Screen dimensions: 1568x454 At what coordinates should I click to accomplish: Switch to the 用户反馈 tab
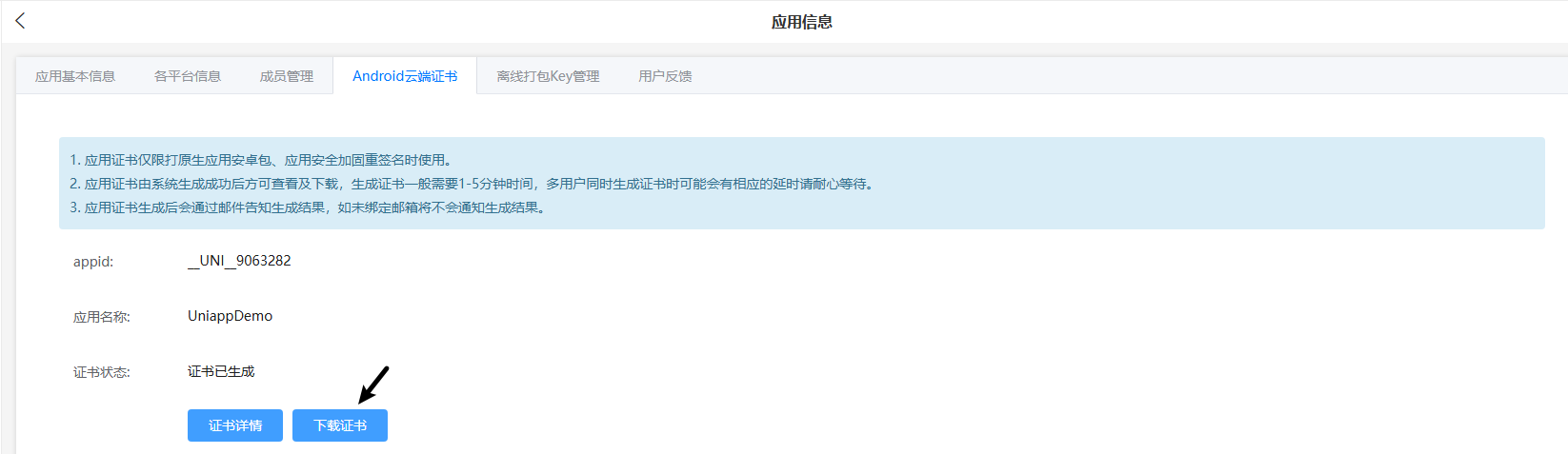coord(665,76)
